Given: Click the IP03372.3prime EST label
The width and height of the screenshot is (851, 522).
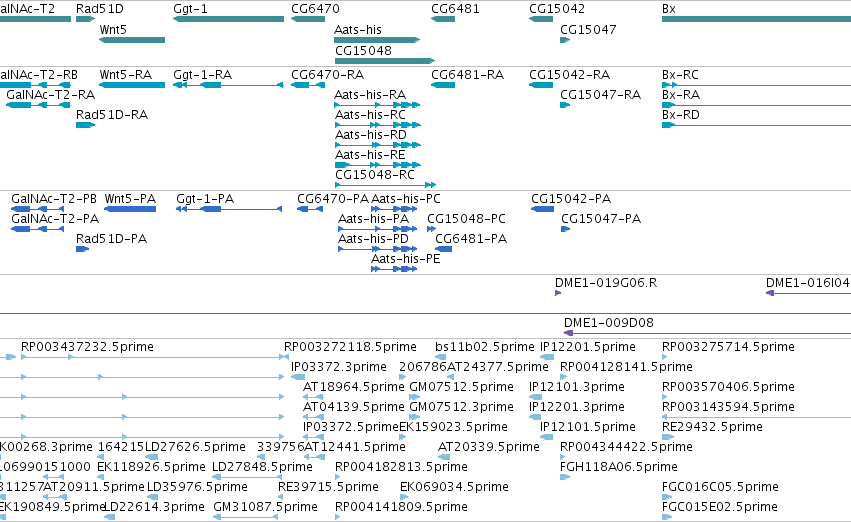Looking at the screenshot, I should (x=339, y=367).
